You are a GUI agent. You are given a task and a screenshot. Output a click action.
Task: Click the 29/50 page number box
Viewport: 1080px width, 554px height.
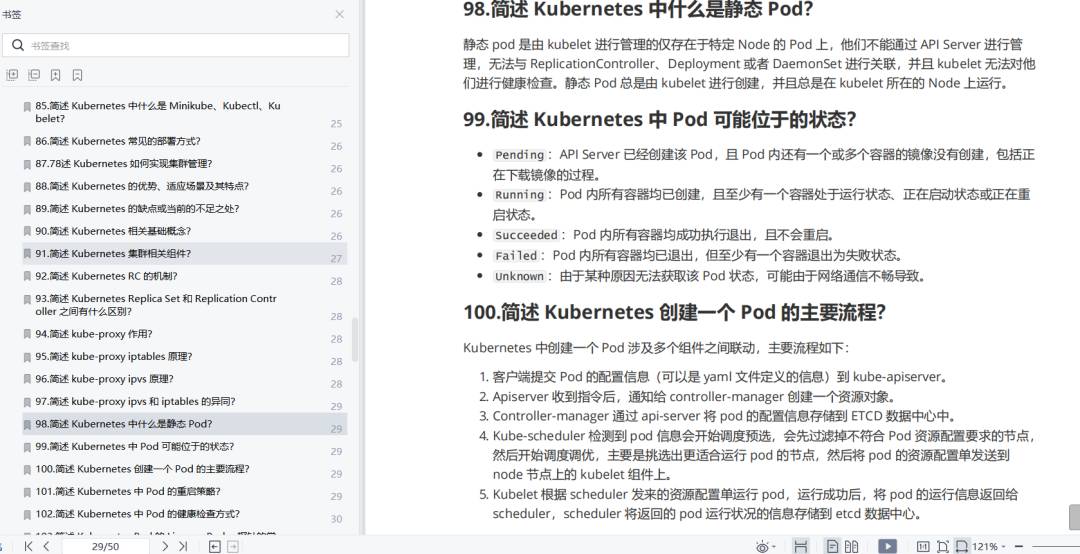click(105, 546)
